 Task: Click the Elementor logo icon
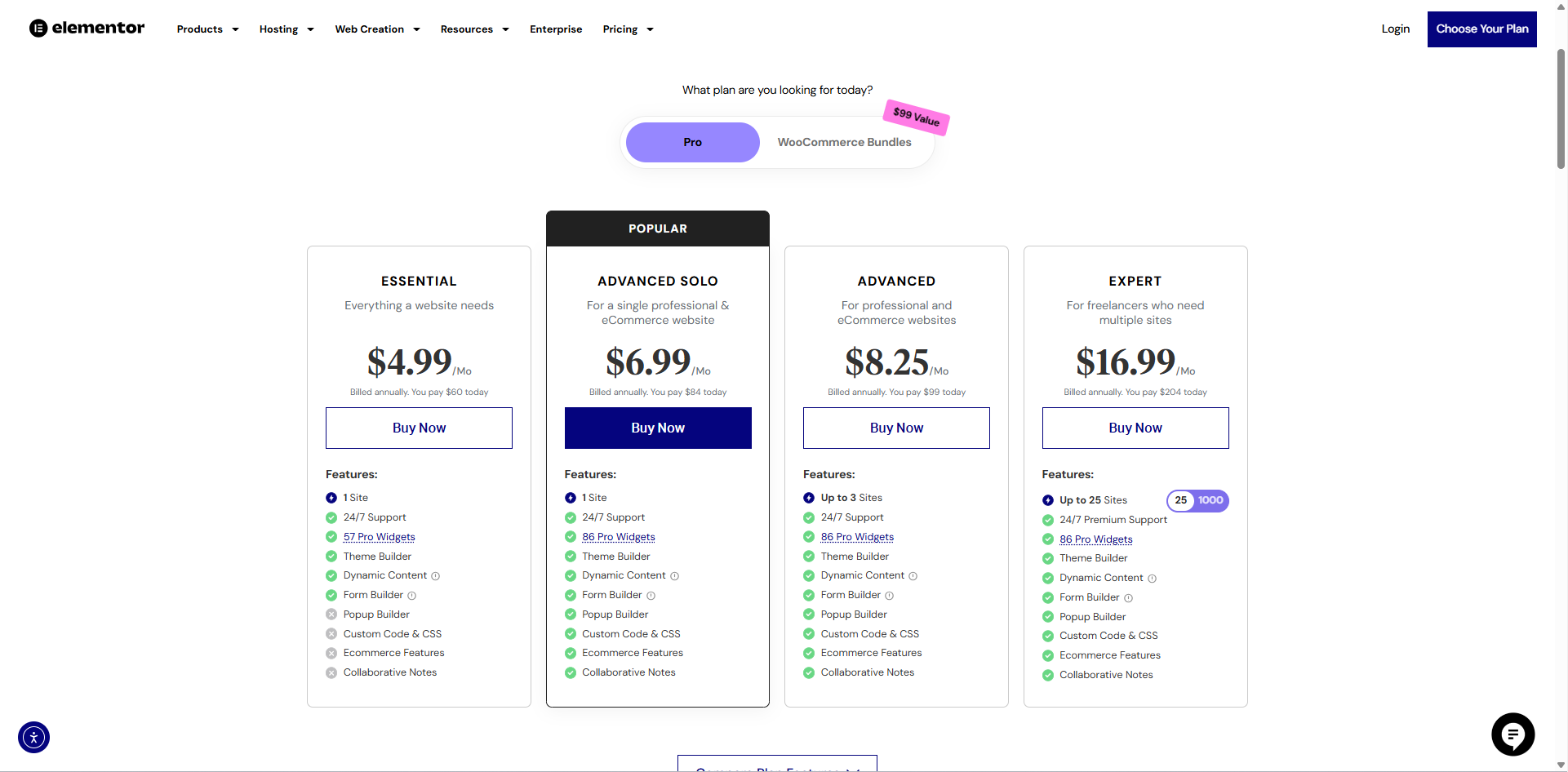(38, 29)
